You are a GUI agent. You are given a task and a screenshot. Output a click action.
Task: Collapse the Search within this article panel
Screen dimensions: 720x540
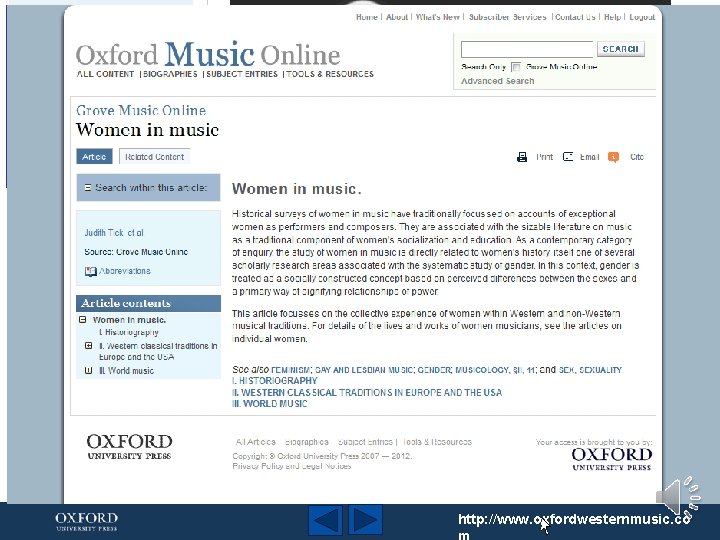(88, 187)
